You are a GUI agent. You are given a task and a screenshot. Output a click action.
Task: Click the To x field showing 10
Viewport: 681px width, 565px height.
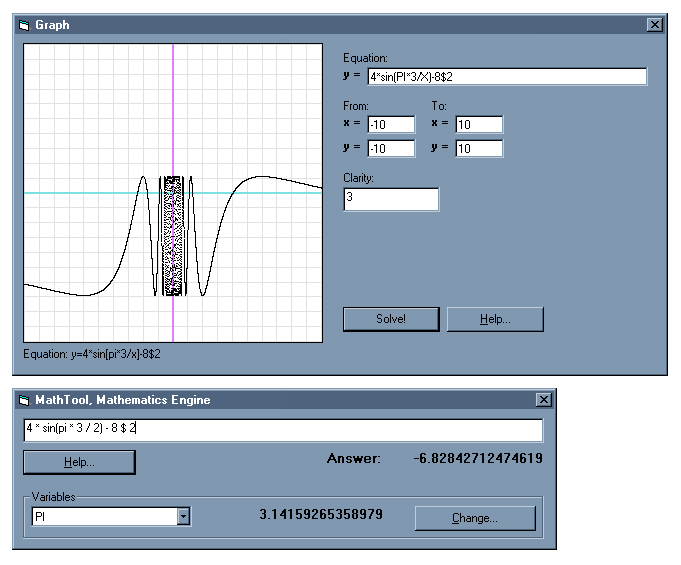tap(479, 125)
